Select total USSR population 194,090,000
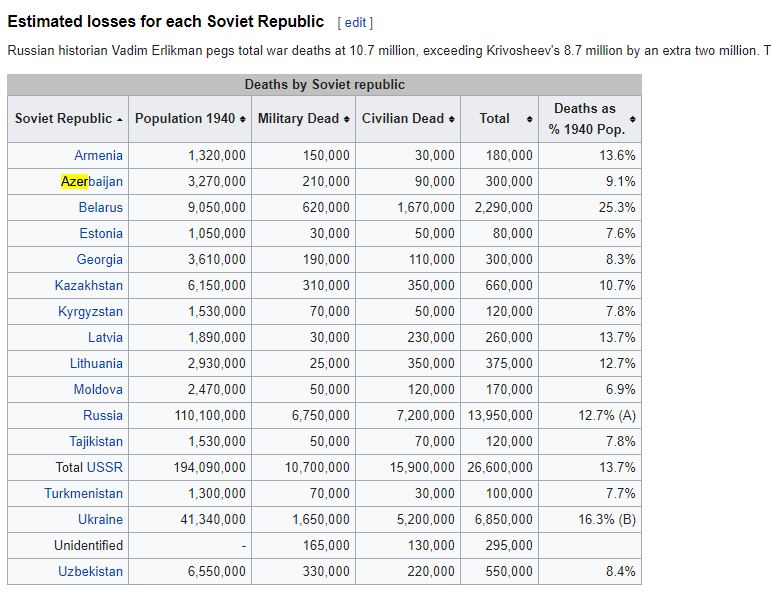 [209, 467]
